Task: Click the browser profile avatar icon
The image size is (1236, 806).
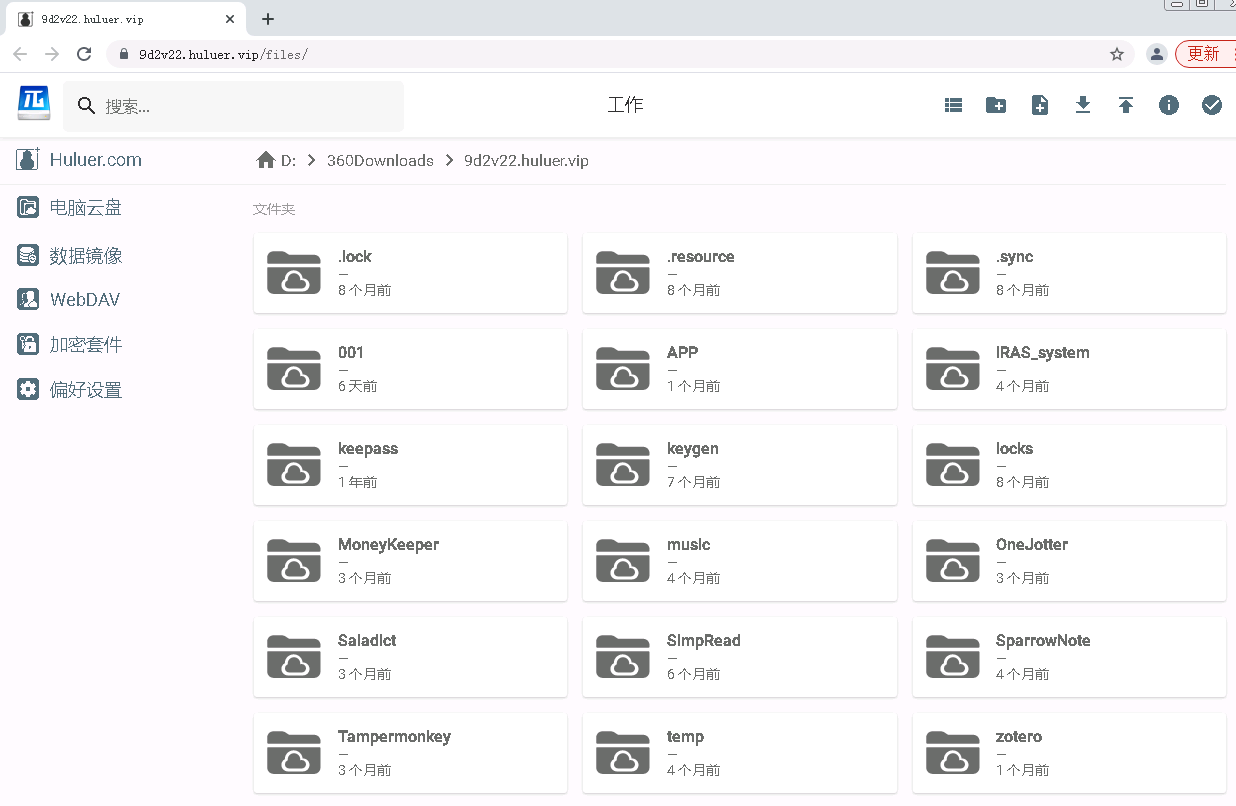Action: (x=1156, y=54)
